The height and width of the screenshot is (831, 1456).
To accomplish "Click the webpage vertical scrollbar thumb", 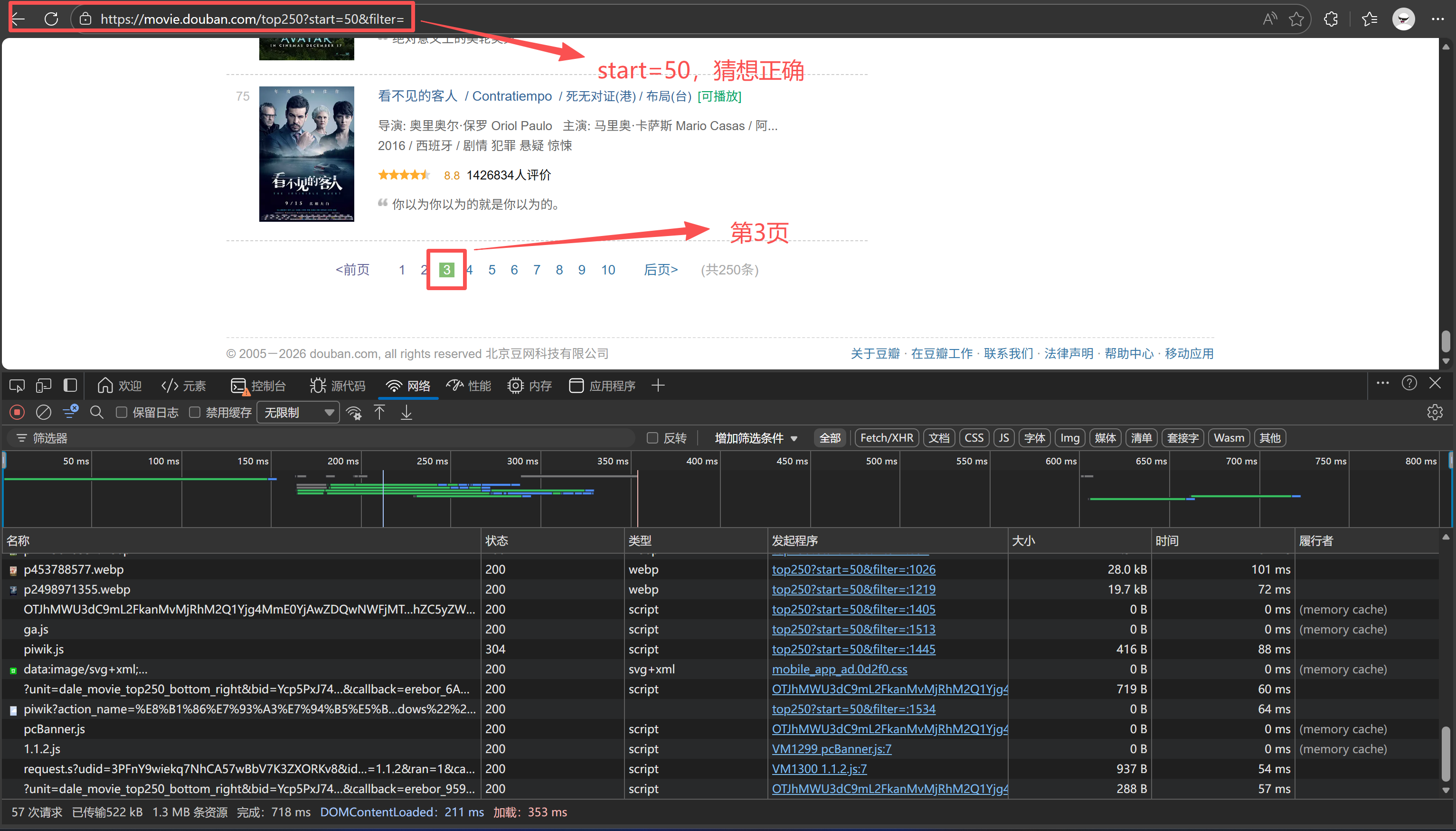I will pos(1446,341).
